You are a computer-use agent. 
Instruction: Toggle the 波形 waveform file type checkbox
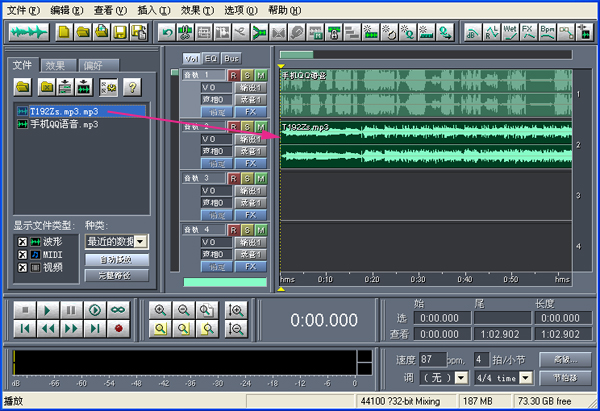click(x=23, y=242)
